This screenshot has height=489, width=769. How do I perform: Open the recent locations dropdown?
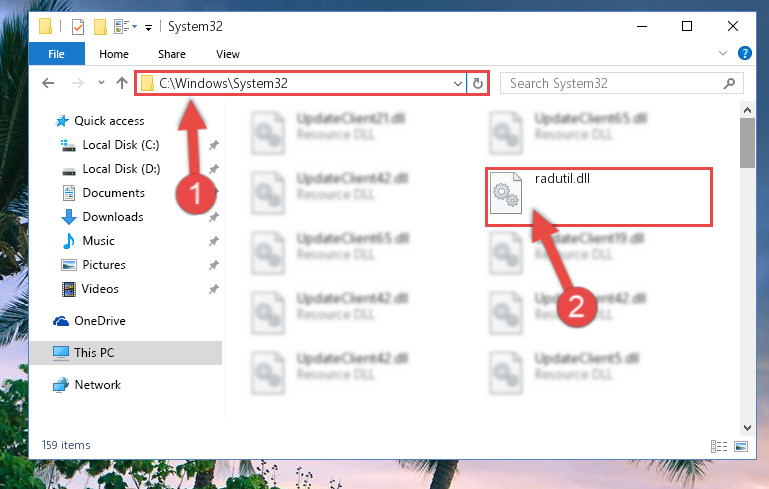101,83
